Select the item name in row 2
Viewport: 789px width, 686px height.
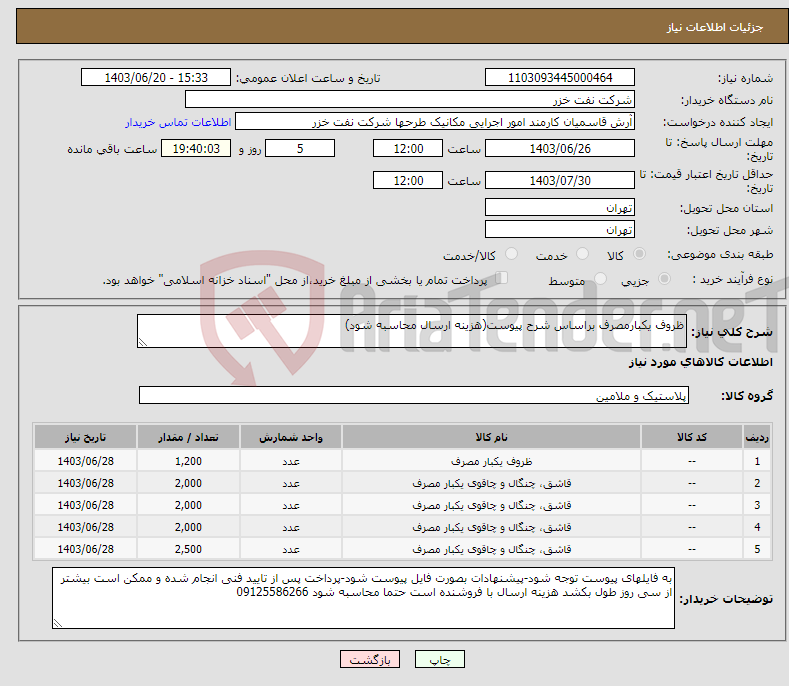[491, 483]
